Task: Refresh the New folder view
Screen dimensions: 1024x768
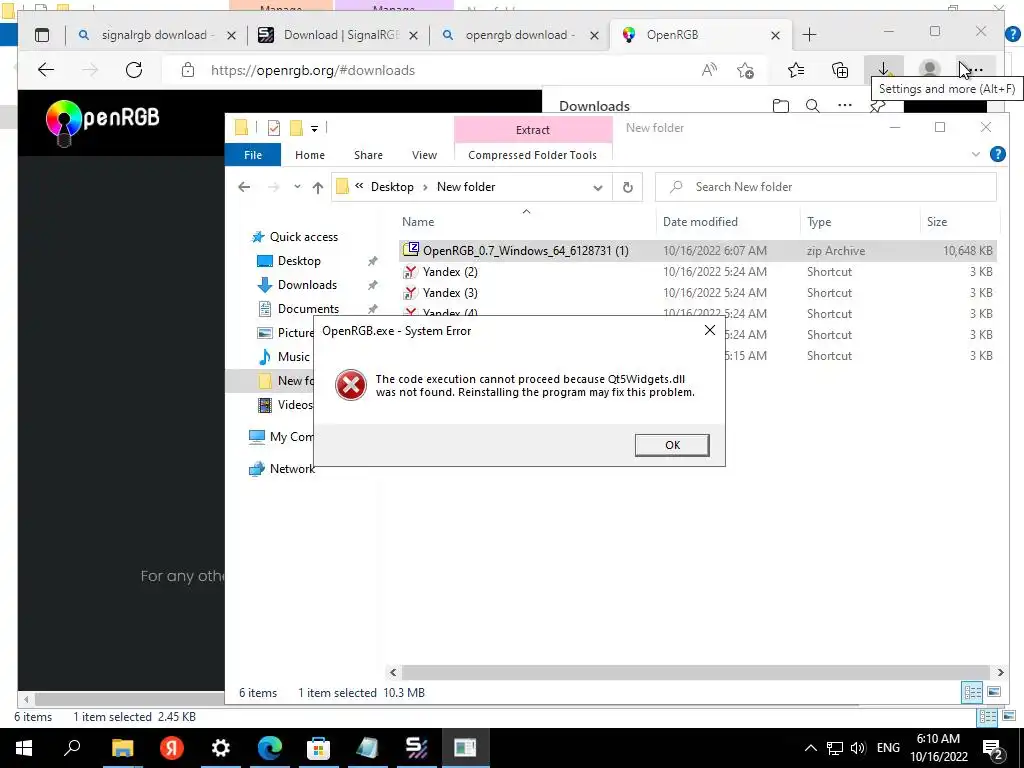Action: (628, 187)
